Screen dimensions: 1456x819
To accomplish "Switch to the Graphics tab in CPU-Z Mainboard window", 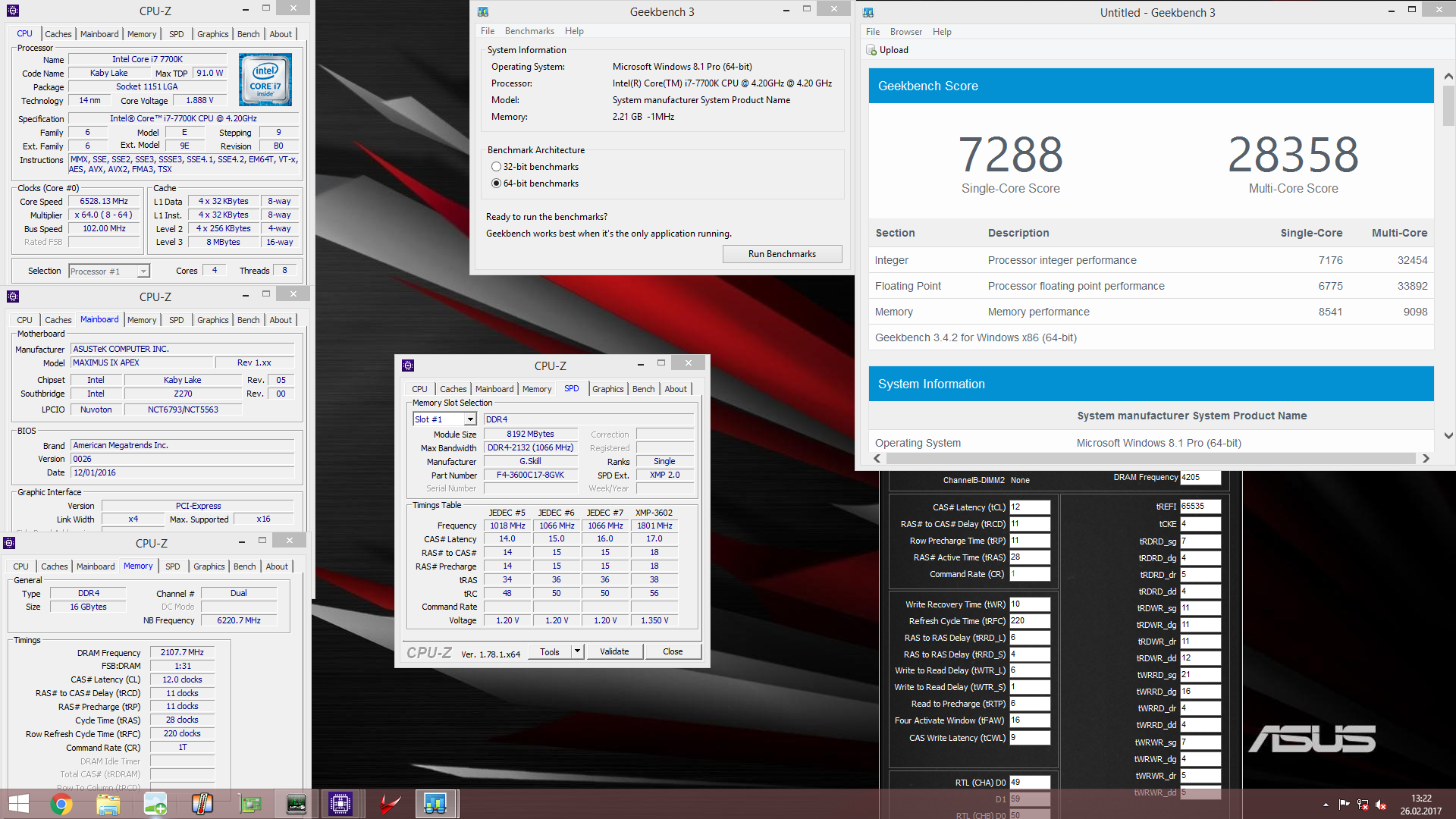I will 212,320.
